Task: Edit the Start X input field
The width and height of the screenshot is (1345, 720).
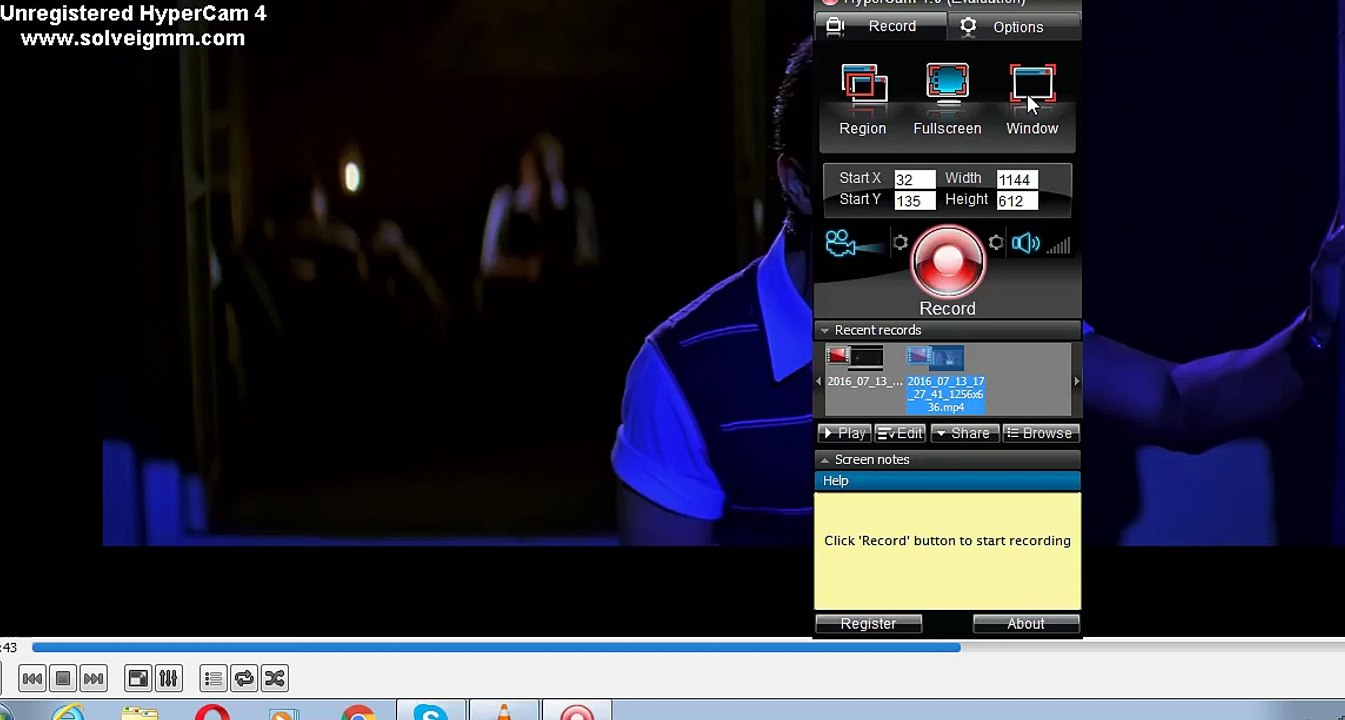Action: pyautogui.click(x=914, y=180)
